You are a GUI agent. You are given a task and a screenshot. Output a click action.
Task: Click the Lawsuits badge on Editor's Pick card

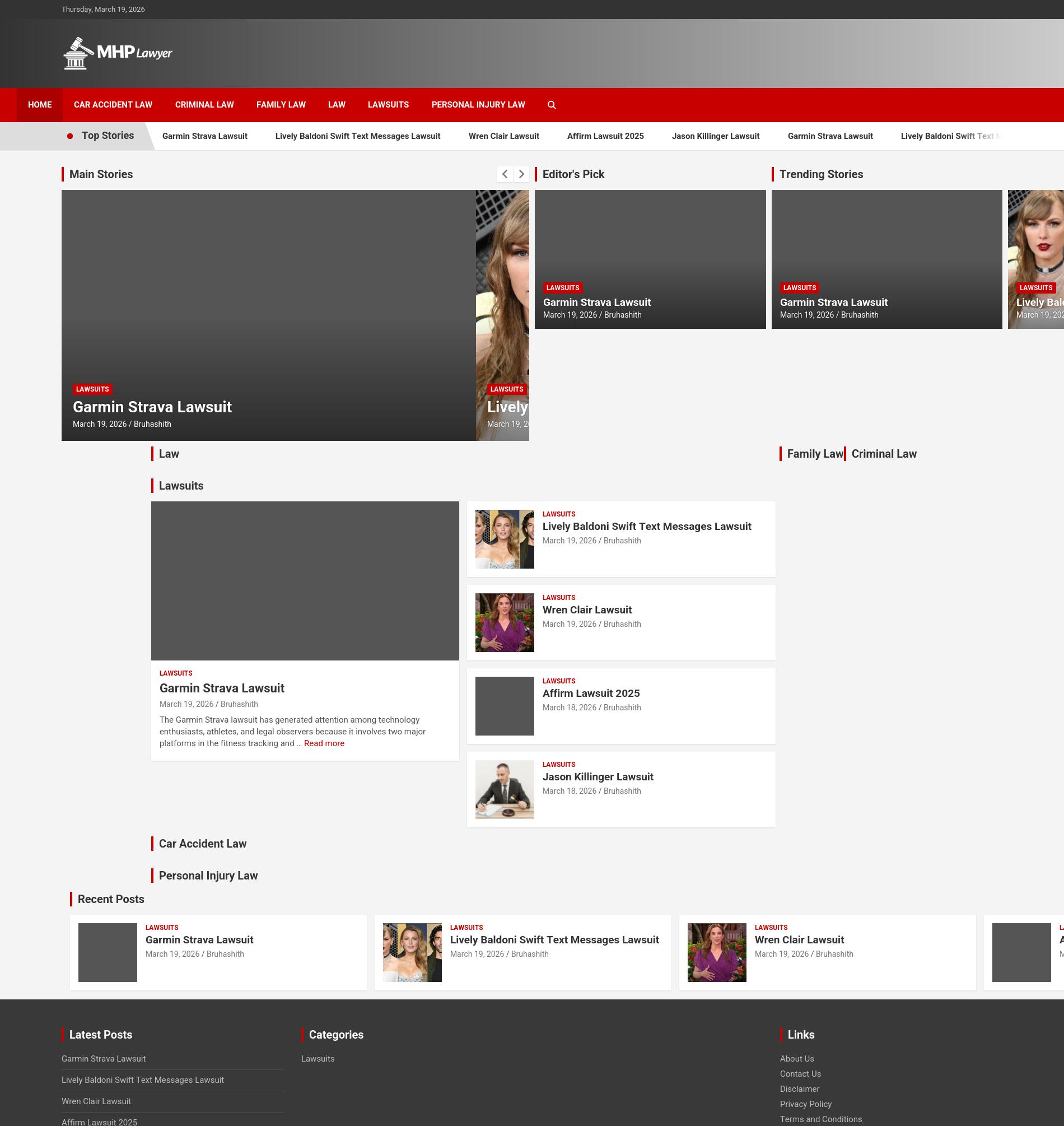pos(562,287)
